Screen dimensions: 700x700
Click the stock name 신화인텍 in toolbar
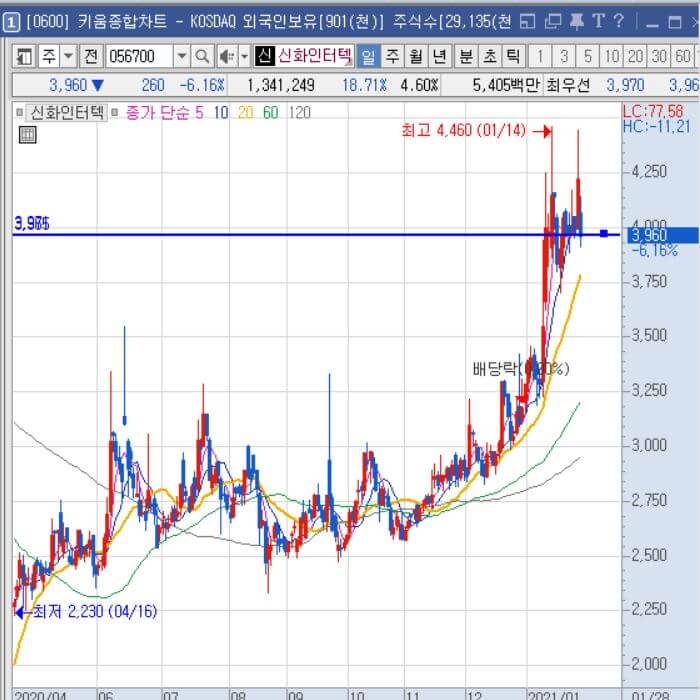[x=315, y=56]
